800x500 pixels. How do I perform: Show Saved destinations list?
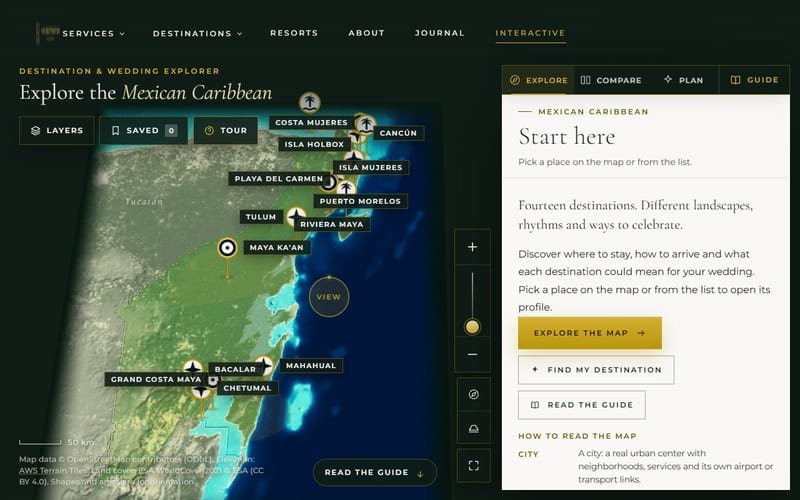click(143, 131)
